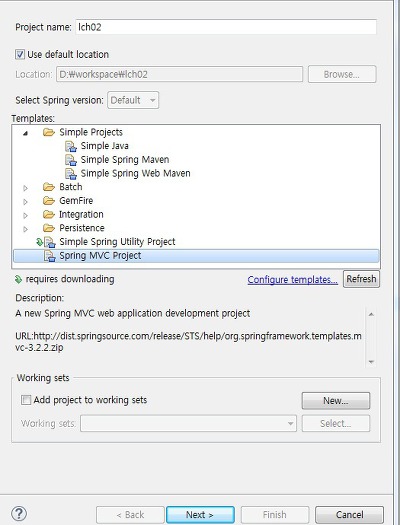
Task: Click the GemFire folder icon
Action: click(x=49, y=201)
